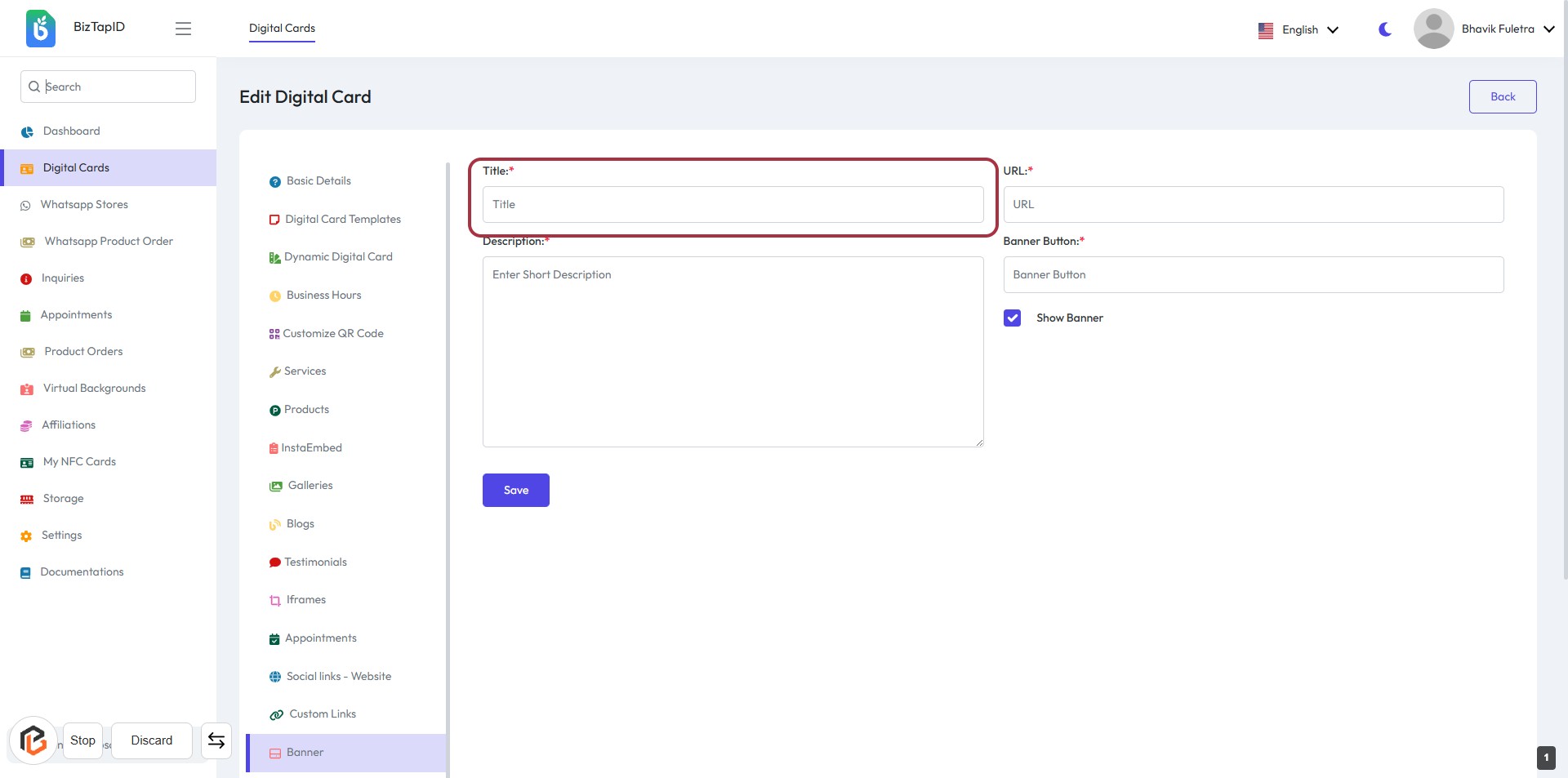Click into the Title input field
Viewport: 1568px width, 778px height.
coord(733,205)
